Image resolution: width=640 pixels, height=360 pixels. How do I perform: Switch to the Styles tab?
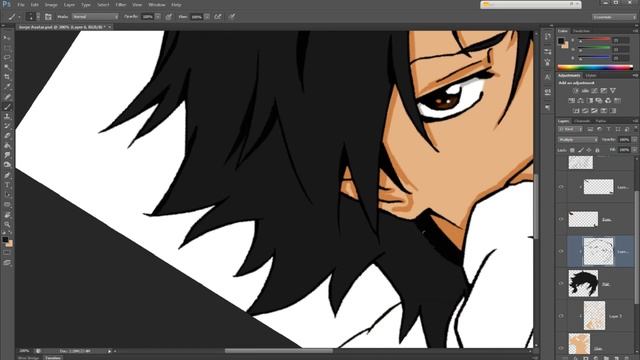(591, 76)
